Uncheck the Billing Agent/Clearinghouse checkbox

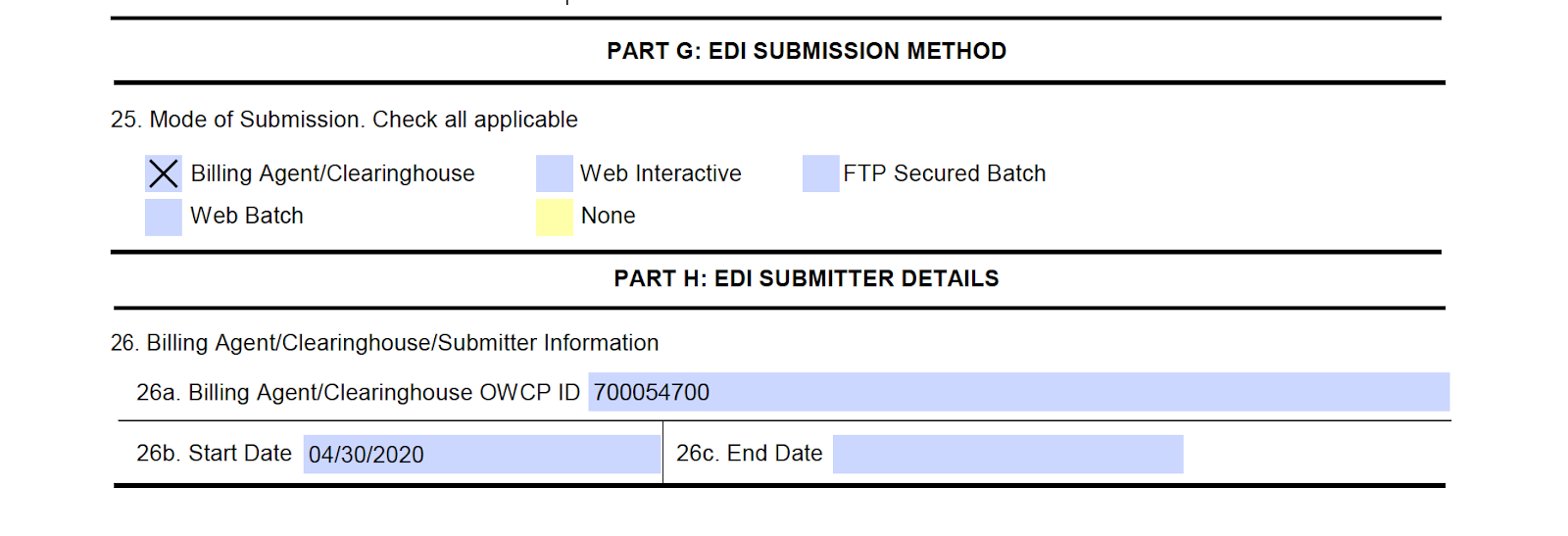[x=164, y=173]
